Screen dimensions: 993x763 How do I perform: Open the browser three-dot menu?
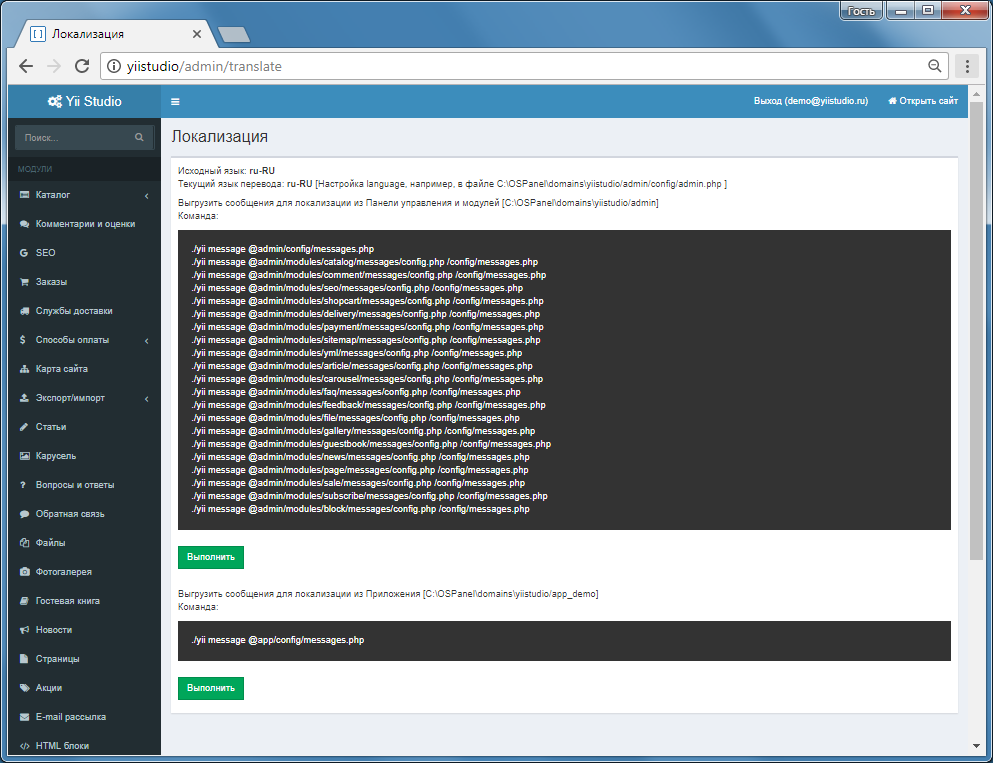coord(967,66)
